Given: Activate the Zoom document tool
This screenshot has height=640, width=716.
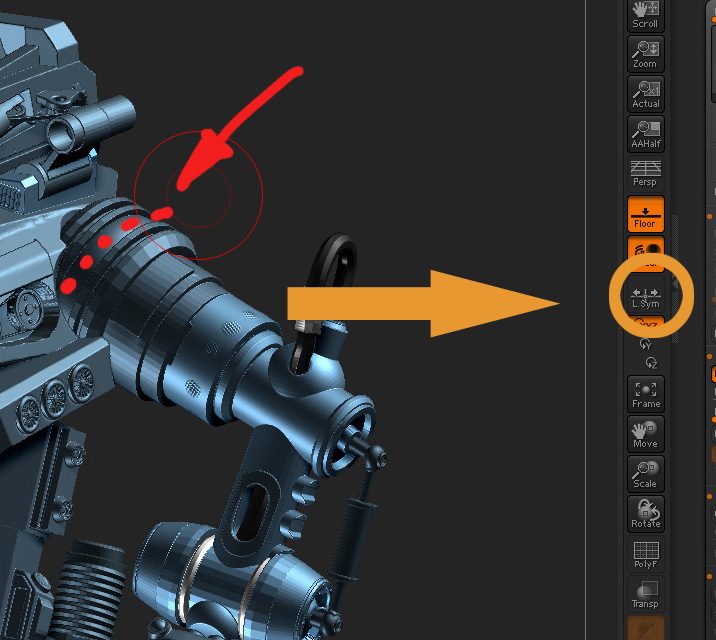Looking at the screenshot, I should (x=646, y=54).
